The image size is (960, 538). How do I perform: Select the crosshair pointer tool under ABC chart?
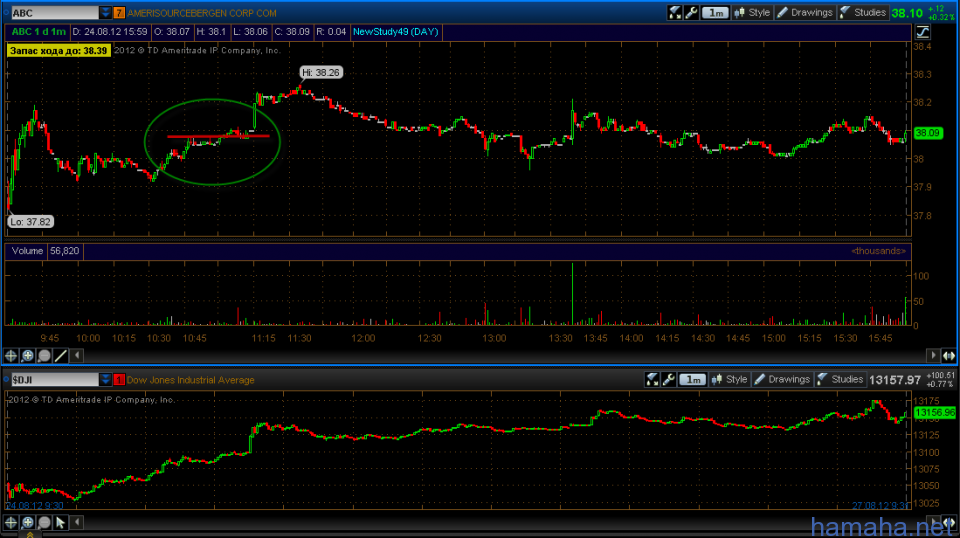pyautogui.click(x=11, y=355)
